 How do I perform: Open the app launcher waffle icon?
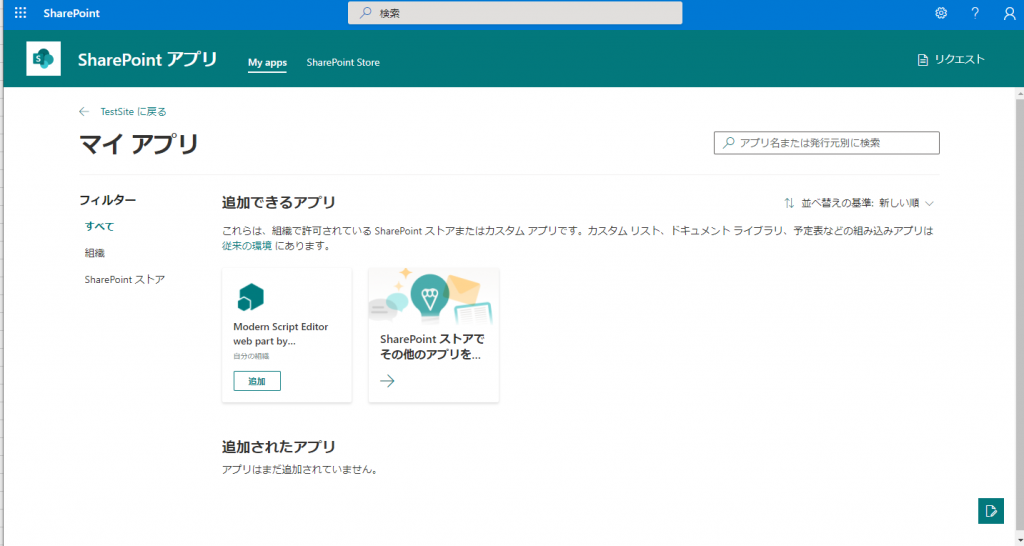click(20, 13)
